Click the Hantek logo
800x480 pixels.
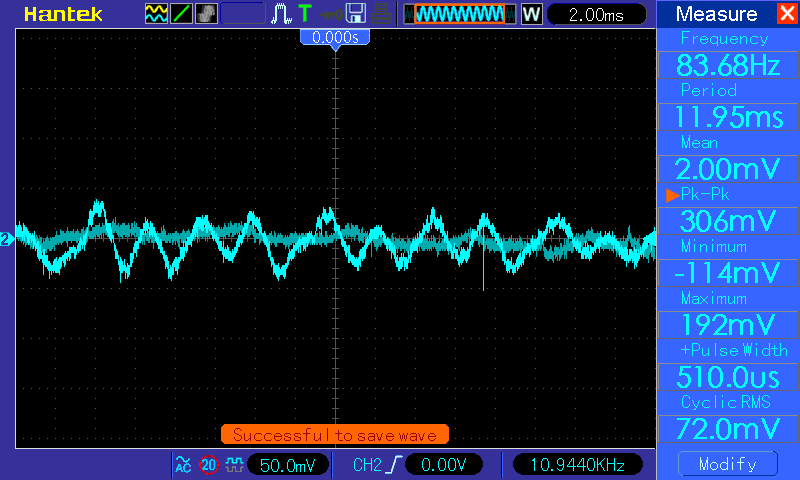[x=63, y=14]
